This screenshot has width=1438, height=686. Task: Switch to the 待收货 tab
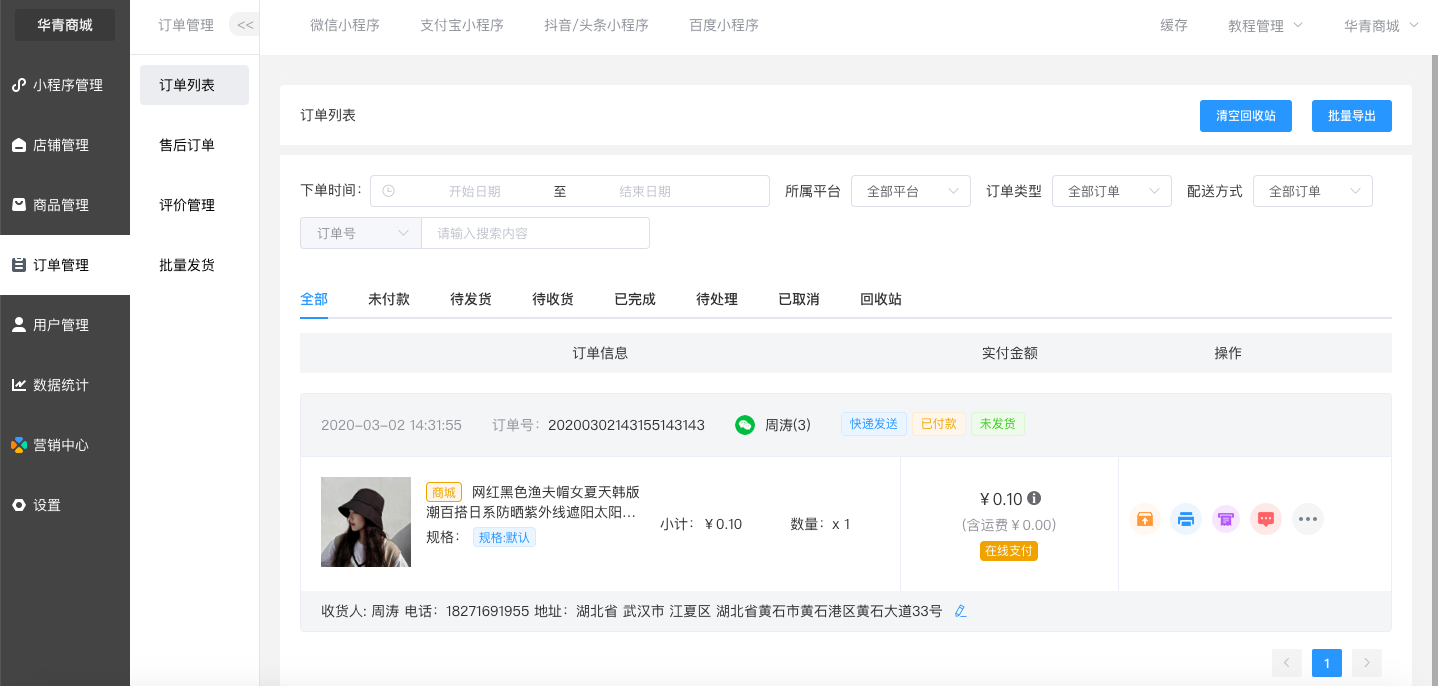553,299
